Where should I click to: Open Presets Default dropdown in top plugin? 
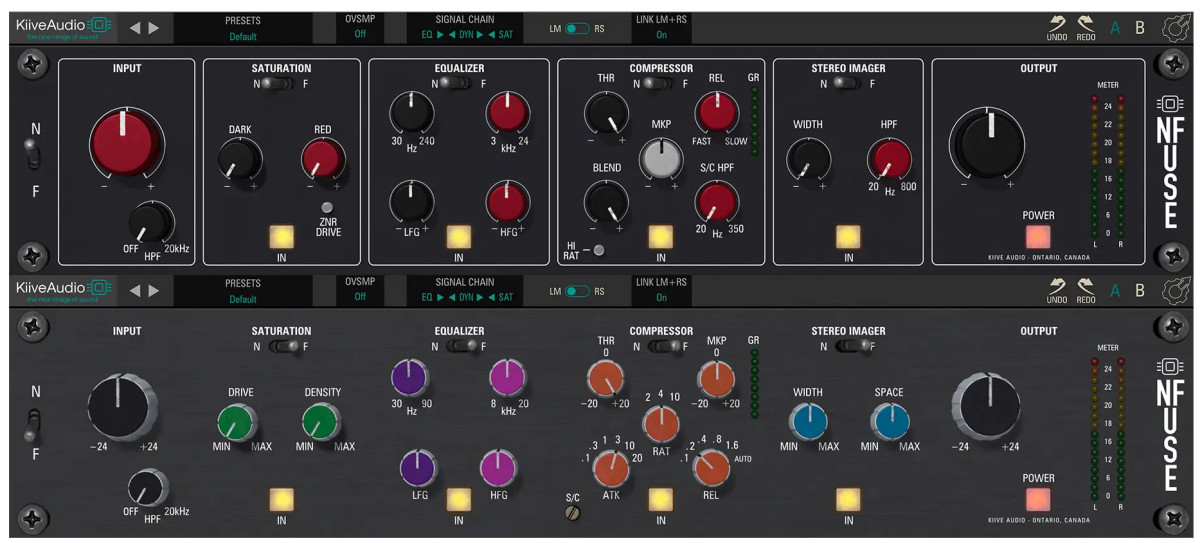click(242, 28)
